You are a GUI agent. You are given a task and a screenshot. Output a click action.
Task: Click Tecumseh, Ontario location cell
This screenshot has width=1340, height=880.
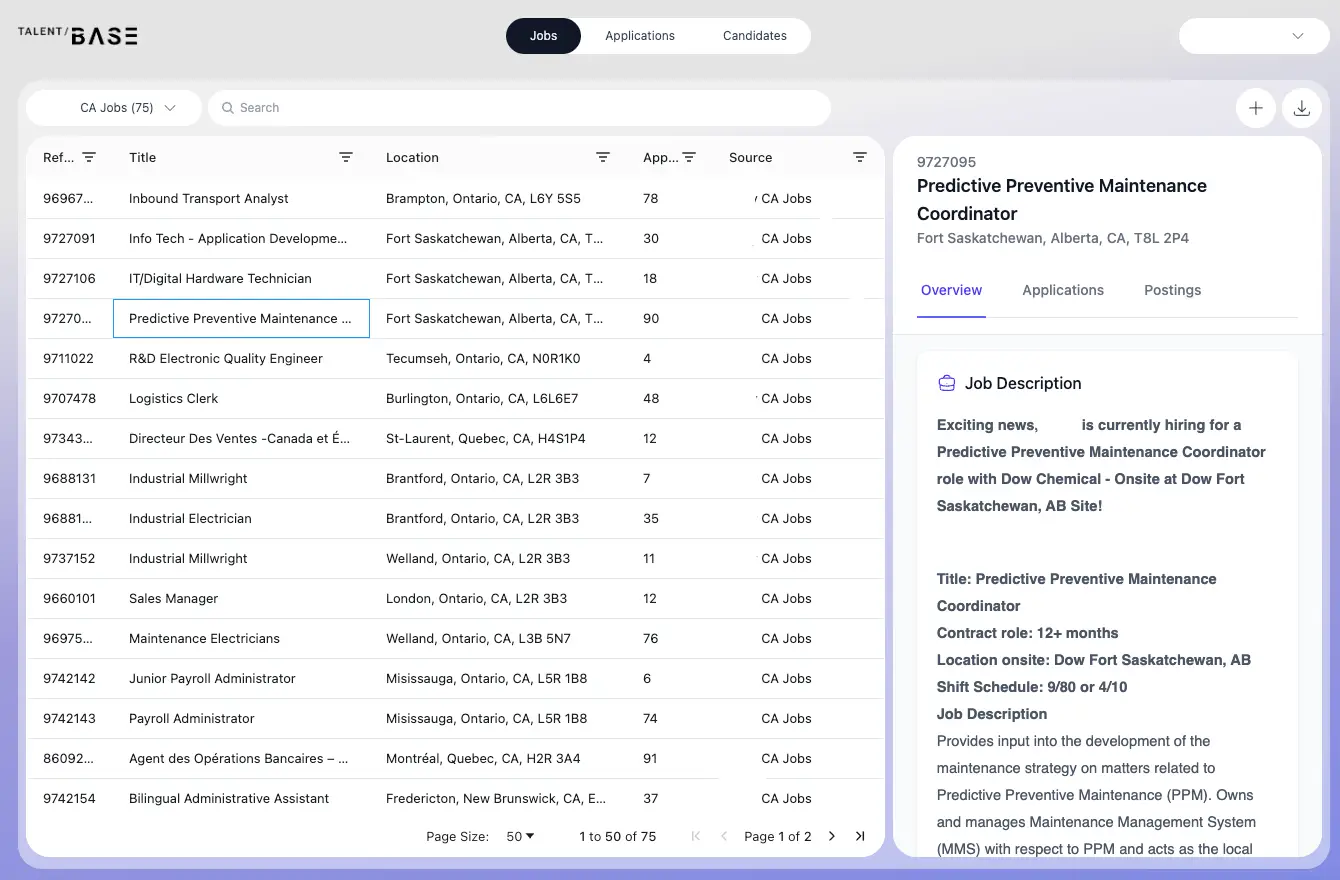(483, 358)
